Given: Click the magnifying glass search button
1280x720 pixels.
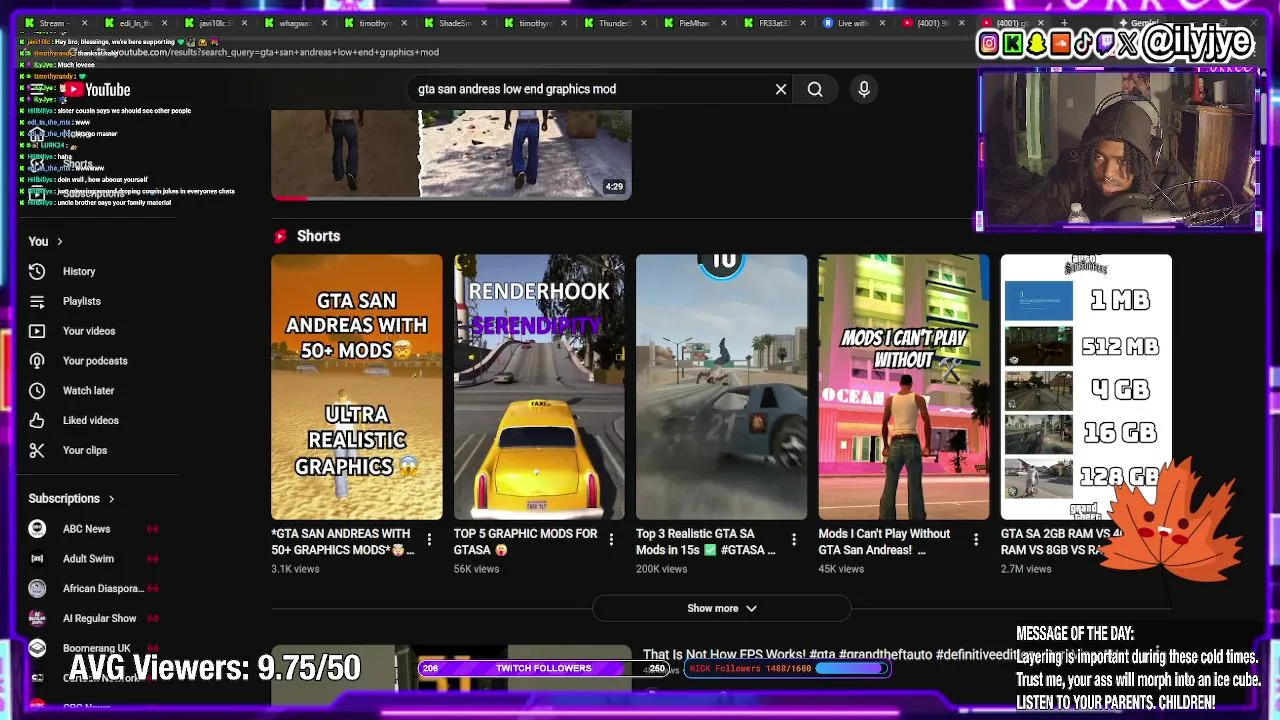Looking at the screenshot, I should coord(815,89).
